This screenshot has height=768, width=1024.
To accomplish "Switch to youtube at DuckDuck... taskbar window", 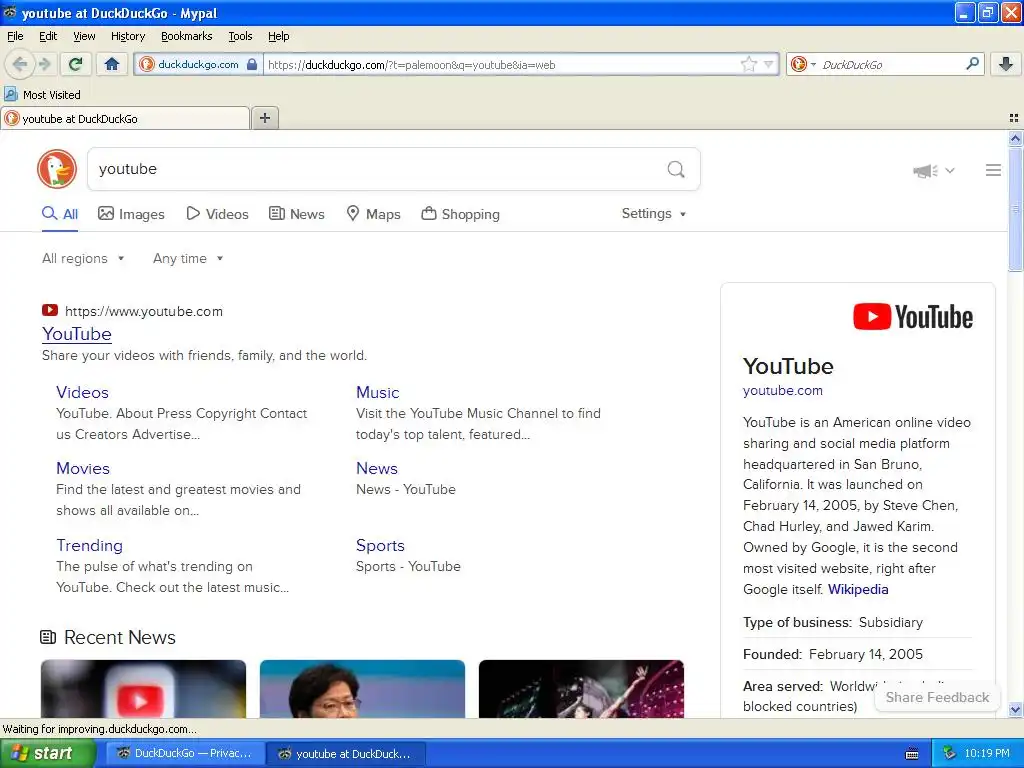I will click(x=346, y=753).
